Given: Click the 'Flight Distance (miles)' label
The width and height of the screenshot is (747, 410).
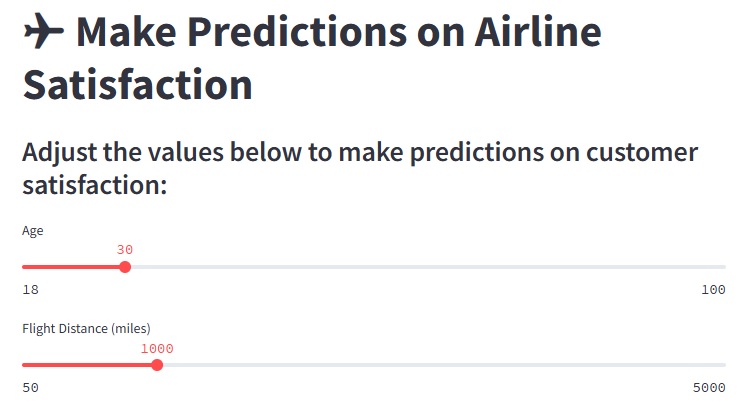Looking at the screenshot, I should click(86, 328).
